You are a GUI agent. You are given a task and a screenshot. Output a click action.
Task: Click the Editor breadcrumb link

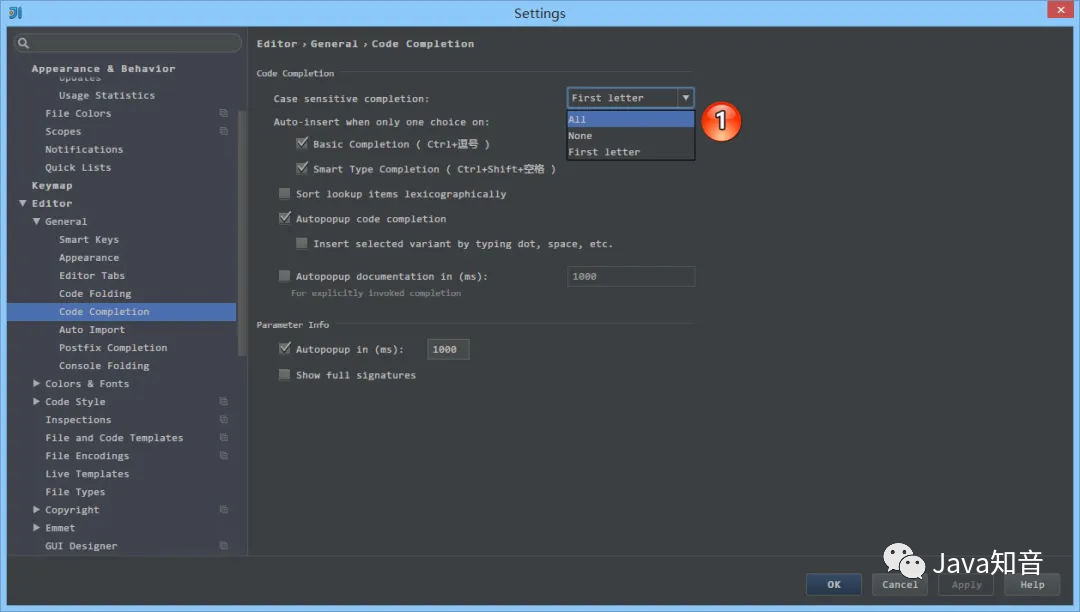277,43
